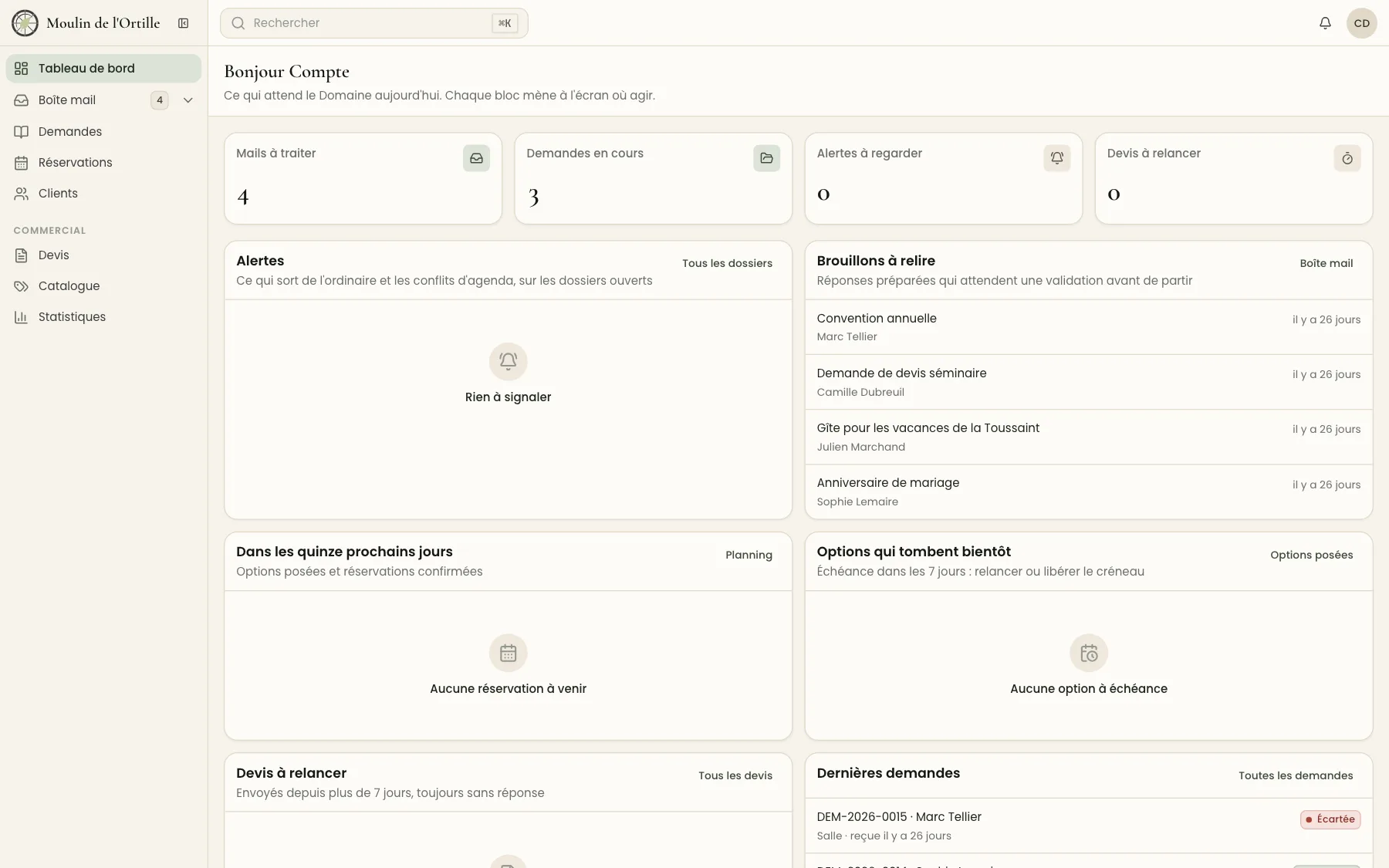Image resolution: width=1389 pixels, height=868 pixels.
Task: Click the Réservations calendar icon in sidebar
Action: click(22, 163)
